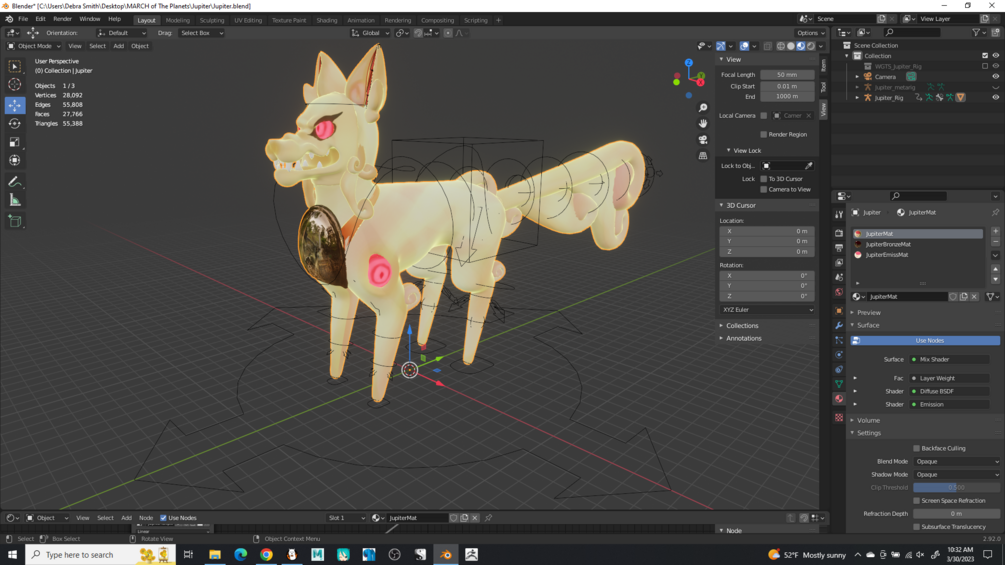Open Tool properties tab icon
1005x565 pixels.
coord(839,215)
